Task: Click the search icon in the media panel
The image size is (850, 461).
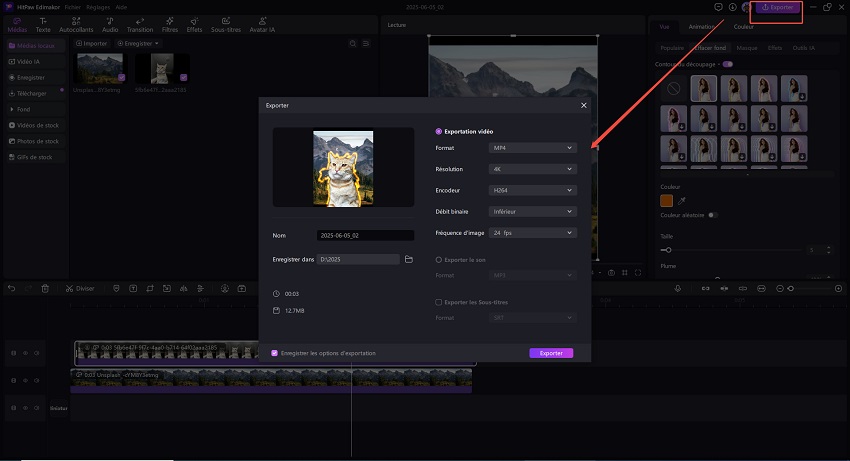Action: [353, 43]
